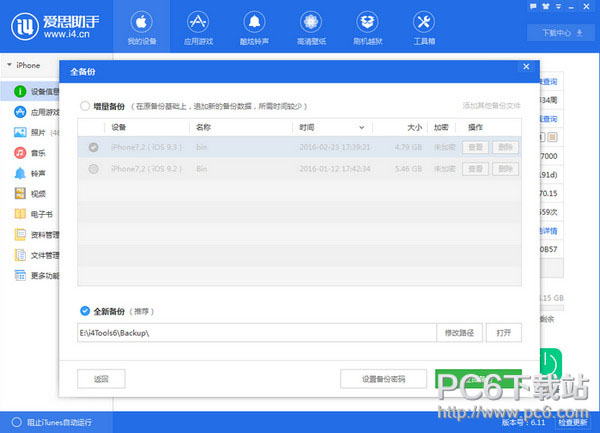Select 增量备份 incremental backup radio option

tap(86, 104)
